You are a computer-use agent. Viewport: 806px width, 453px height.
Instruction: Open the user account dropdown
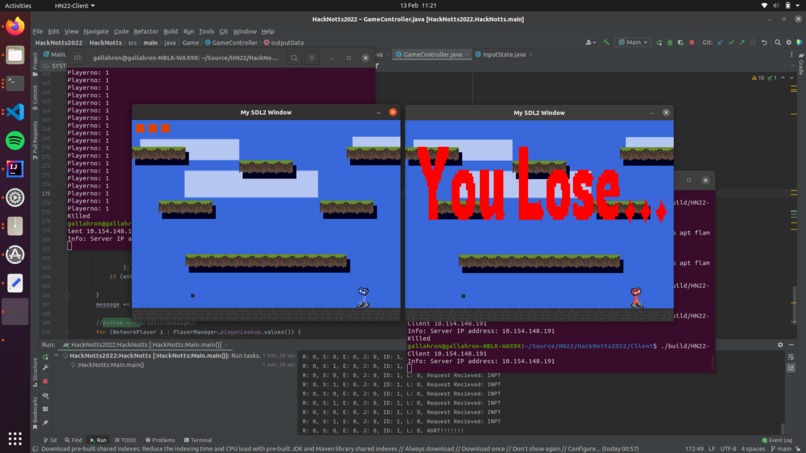click(x=591, y=43)
